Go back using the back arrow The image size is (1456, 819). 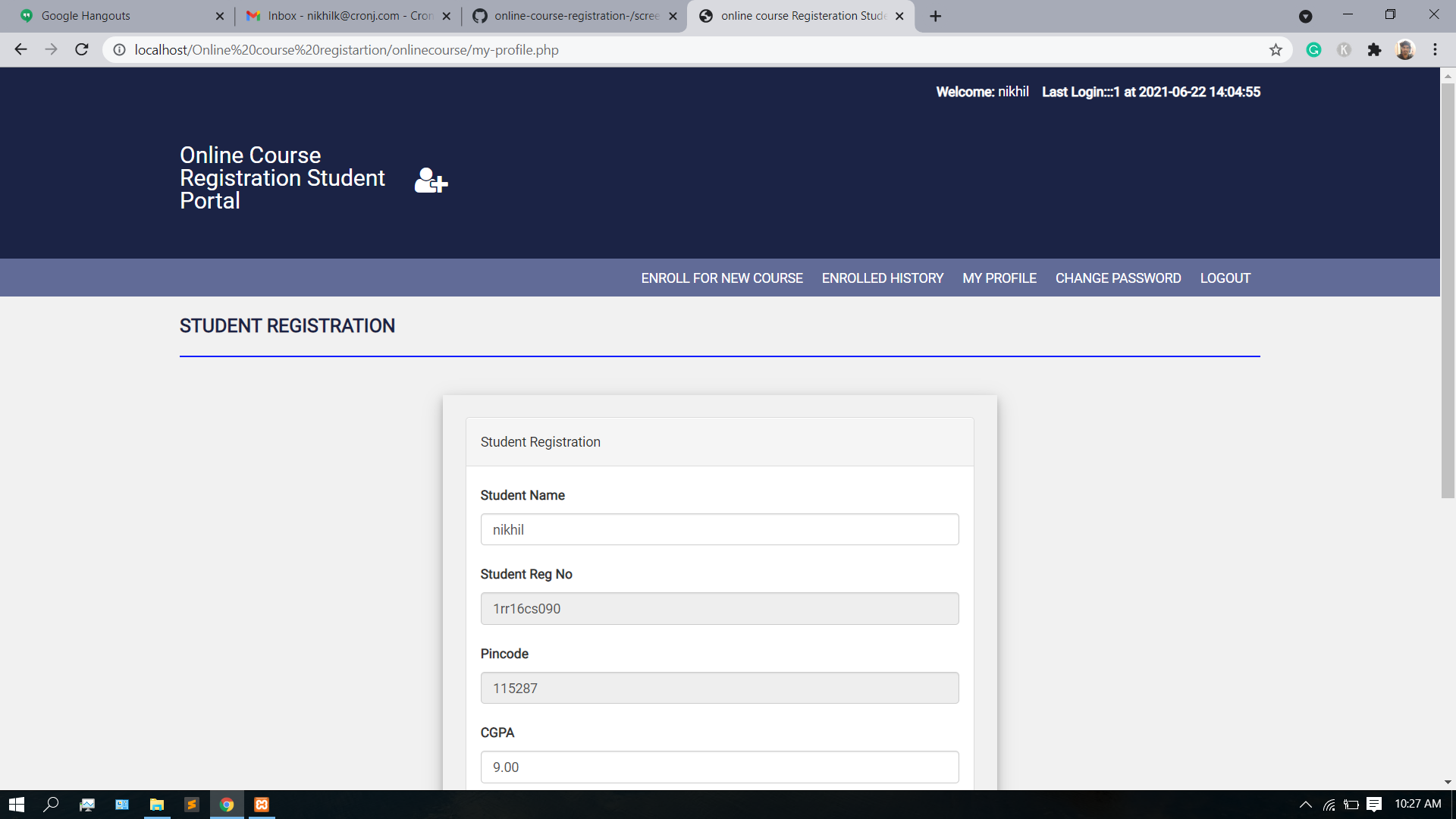(x=20, y=49)
